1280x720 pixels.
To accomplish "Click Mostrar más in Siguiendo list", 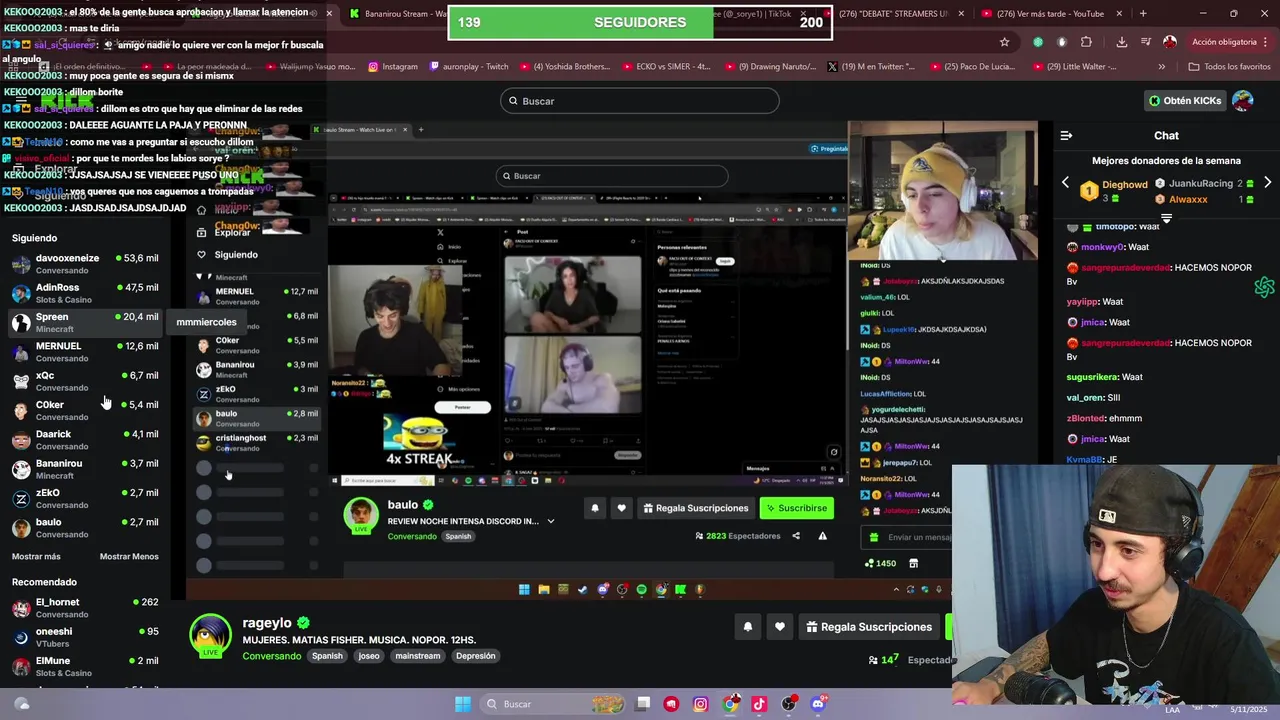I will click(36, 557).
